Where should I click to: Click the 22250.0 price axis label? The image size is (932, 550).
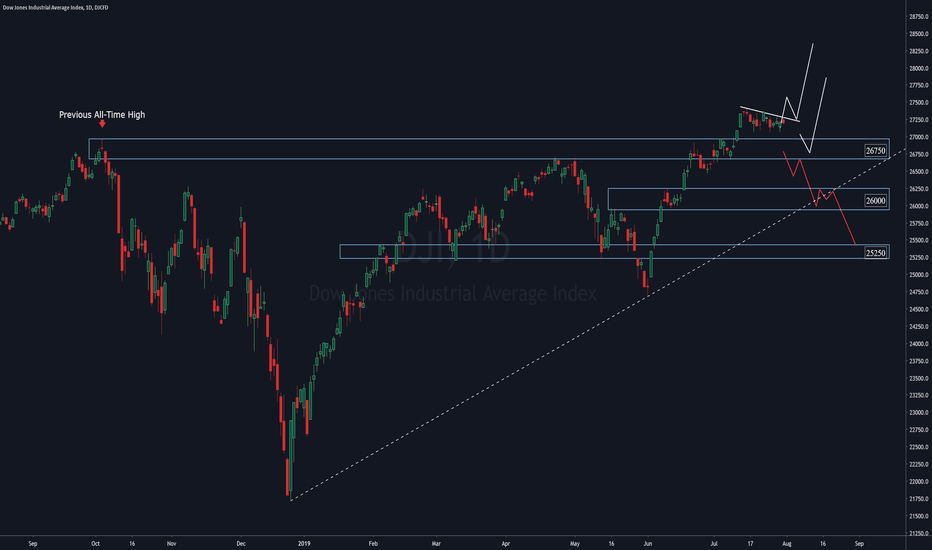(918, 465)
